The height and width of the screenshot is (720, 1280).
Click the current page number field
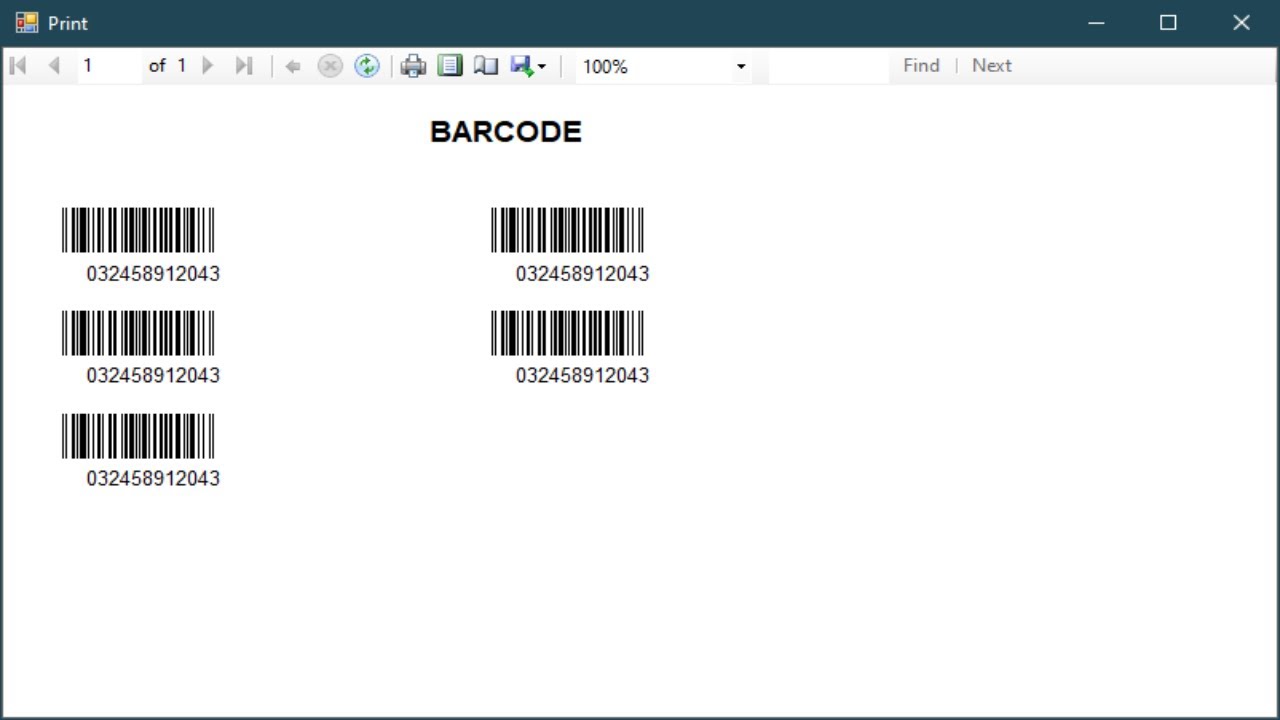coord(110,66)
